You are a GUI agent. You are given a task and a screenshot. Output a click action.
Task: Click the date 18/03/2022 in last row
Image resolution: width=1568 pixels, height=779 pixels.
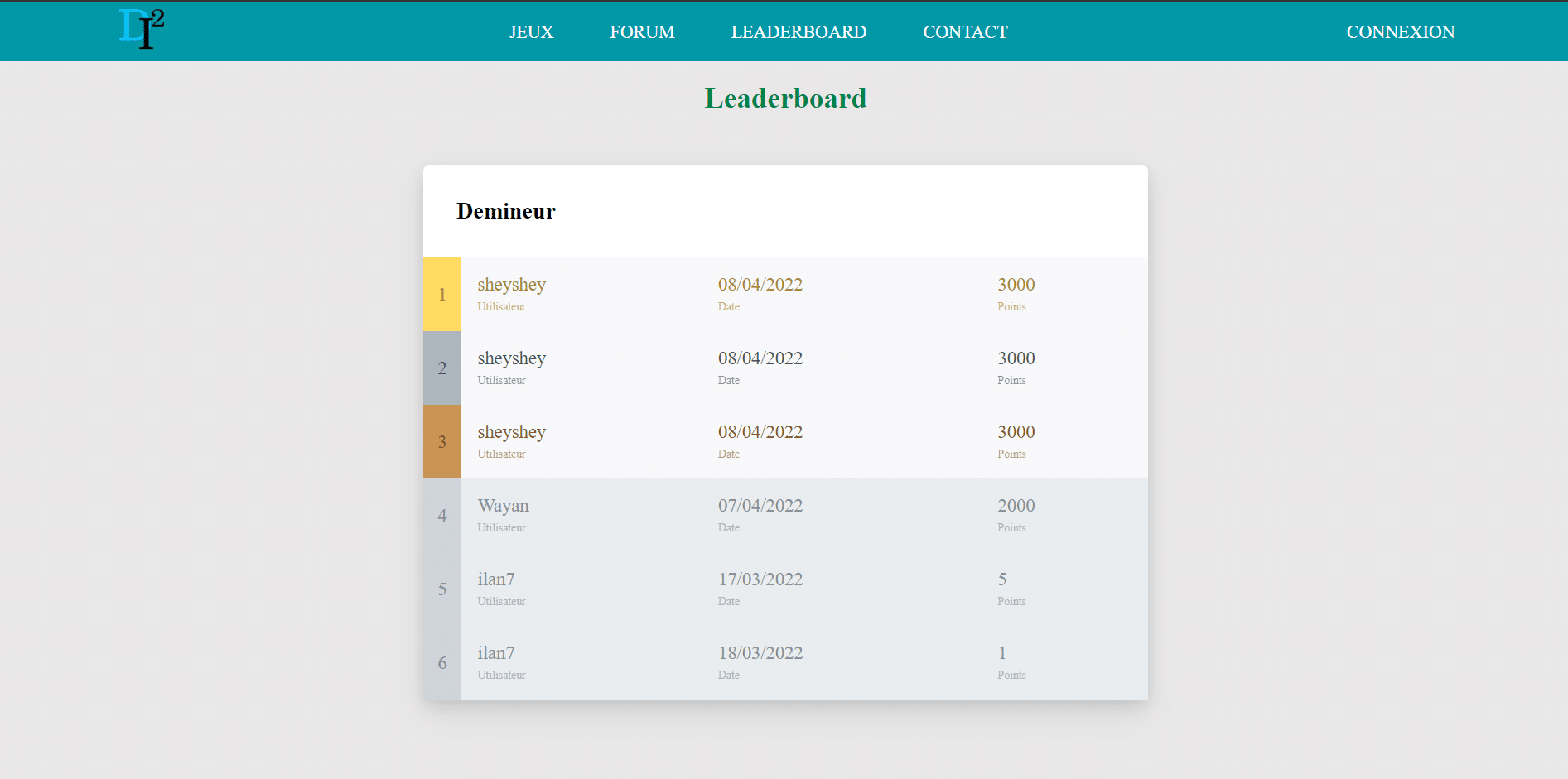click(760, 653)
